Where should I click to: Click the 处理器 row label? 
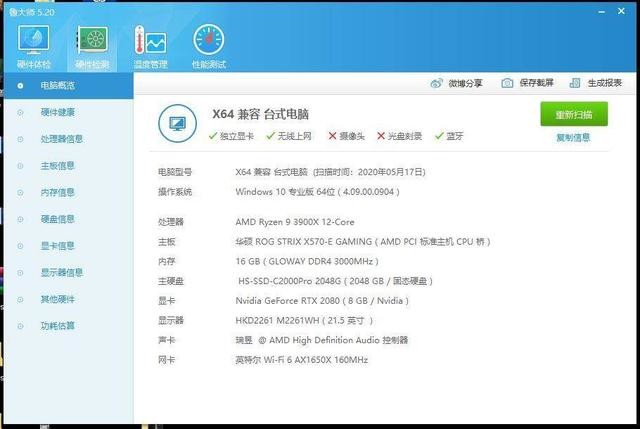point(171,222)
